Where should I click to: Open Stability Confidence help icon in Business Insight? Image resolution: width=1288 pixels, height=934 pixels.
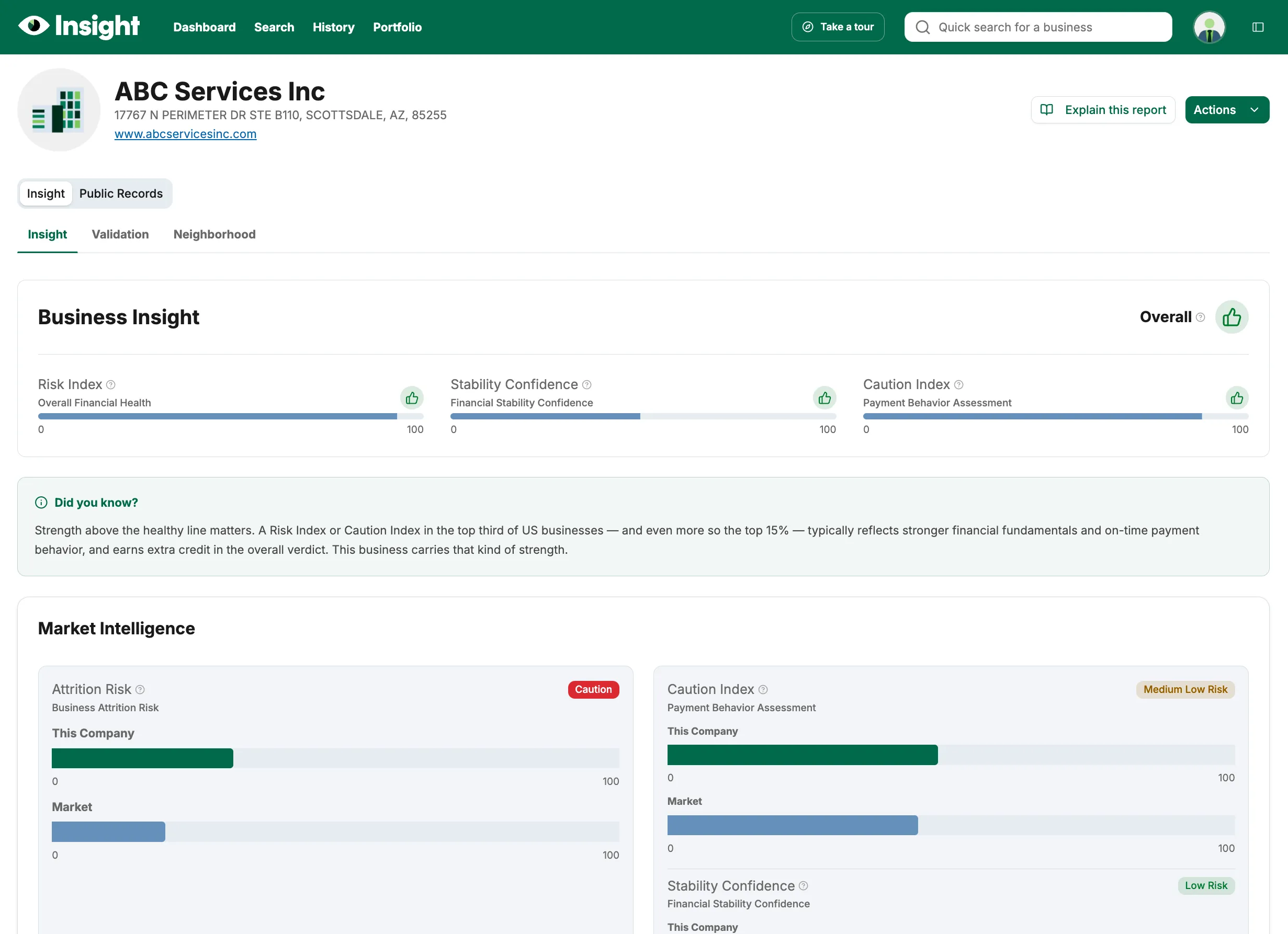click(x=587, y=385)
